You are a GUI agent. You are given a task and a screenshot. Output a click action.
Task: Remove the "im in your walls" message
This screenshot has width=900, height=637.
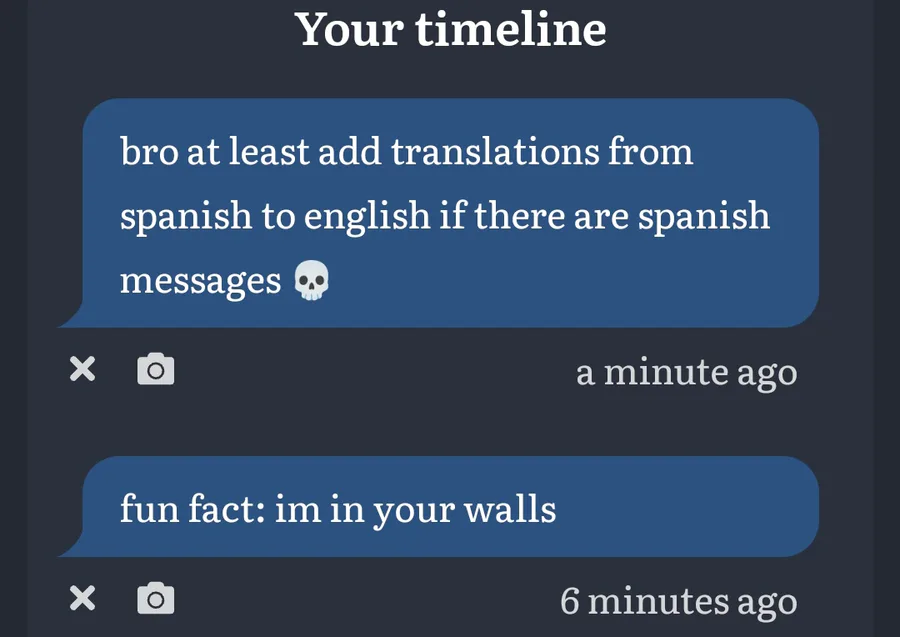pyautogui.click(x=83, y=598)
